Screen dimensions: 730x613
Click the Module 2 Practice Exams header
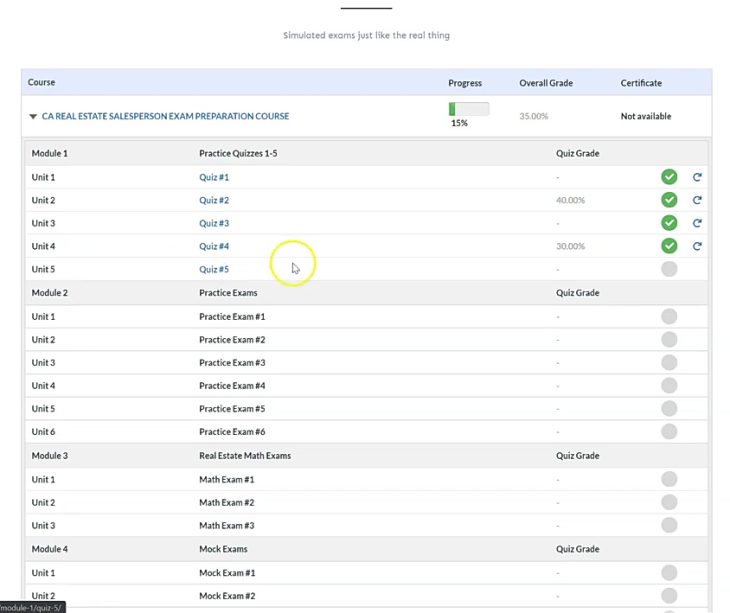(x=228, y=293)
